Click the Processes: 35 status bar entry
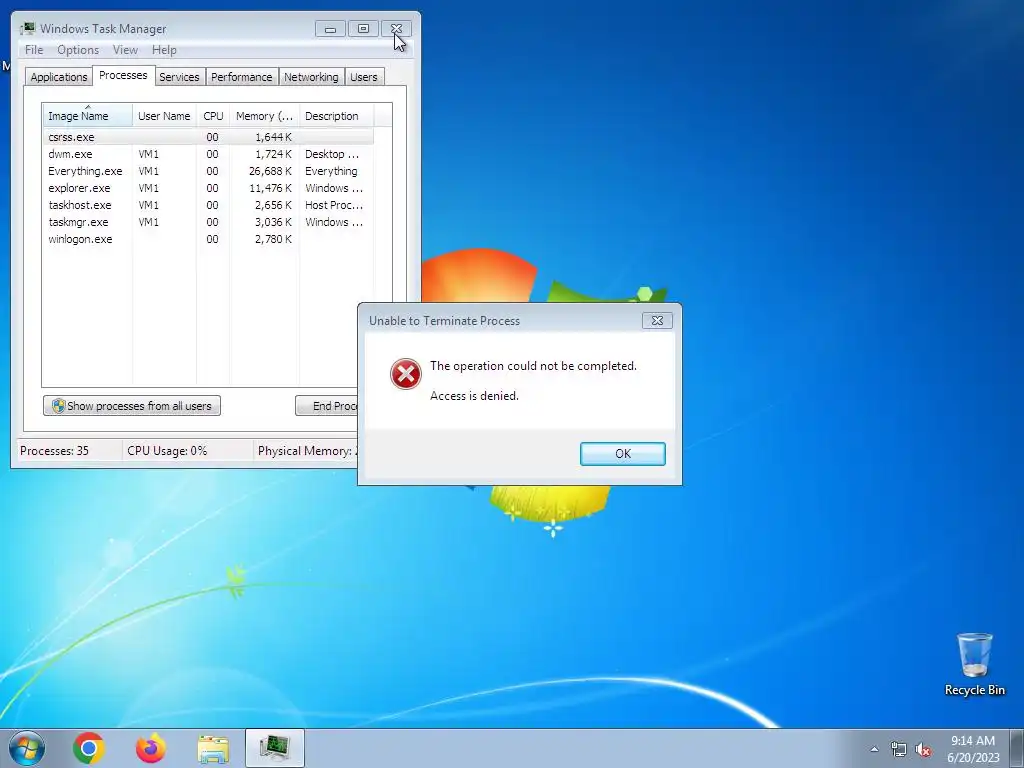This screenshot has width=1024, height=768. click(54, 451)
